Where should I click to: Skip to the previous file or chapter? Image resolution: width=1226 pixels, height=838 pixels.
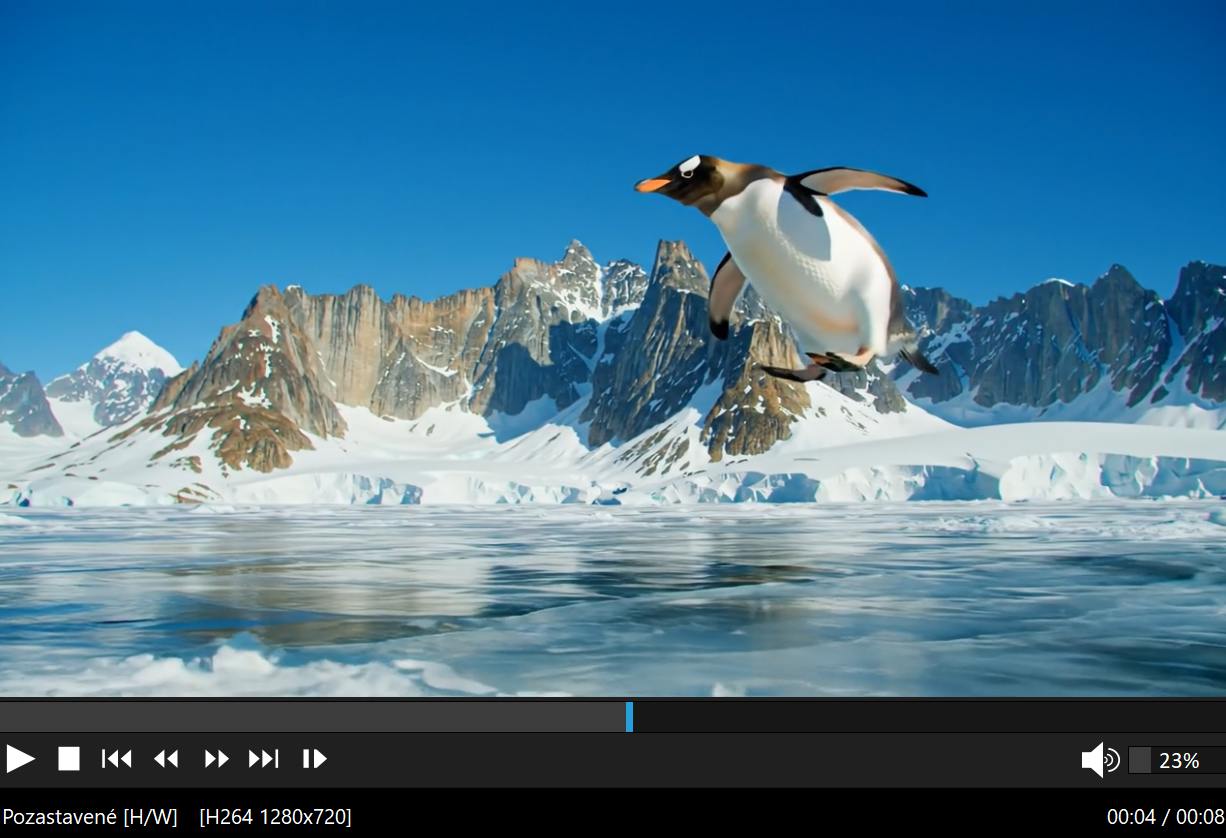(x=117, y=759)
